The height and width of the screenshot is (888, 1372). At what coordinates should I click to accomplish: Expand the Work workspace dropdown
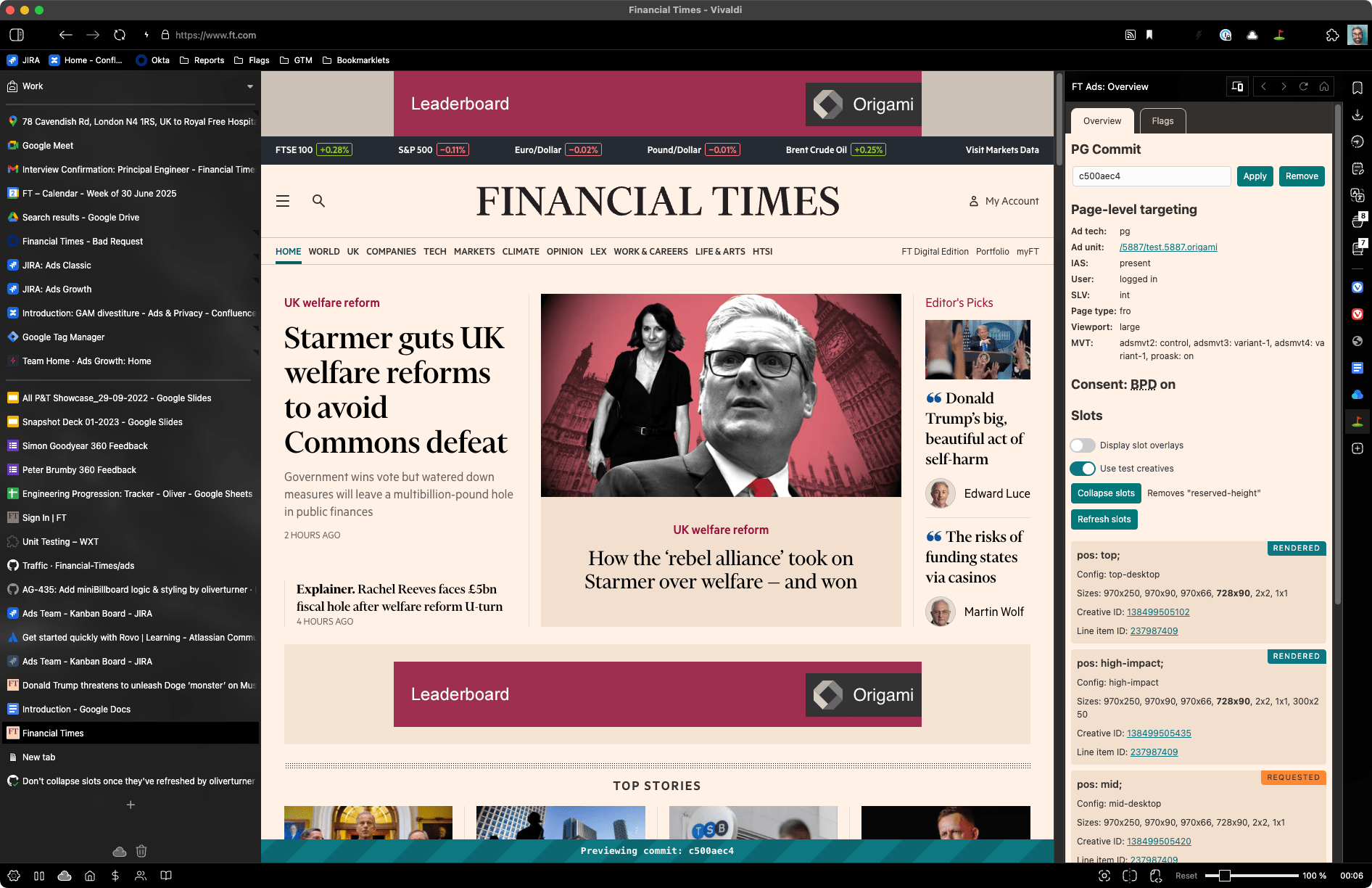pos(250,86)
